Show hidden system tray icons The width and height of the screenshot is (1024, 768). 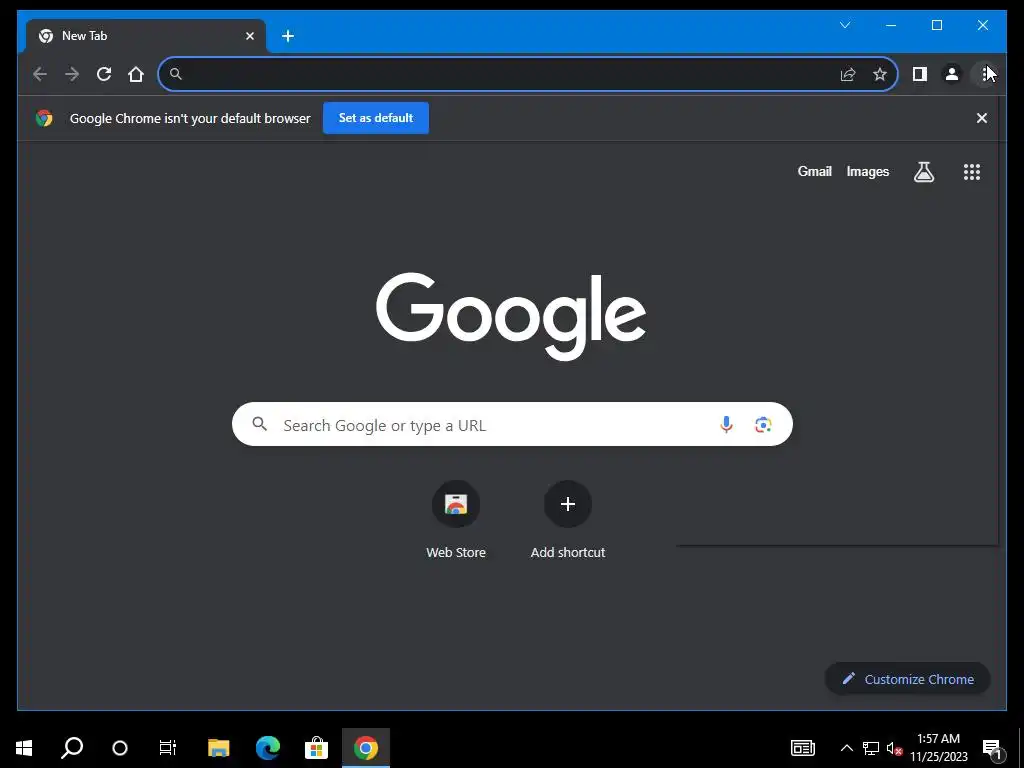click(x=846, y=748)
